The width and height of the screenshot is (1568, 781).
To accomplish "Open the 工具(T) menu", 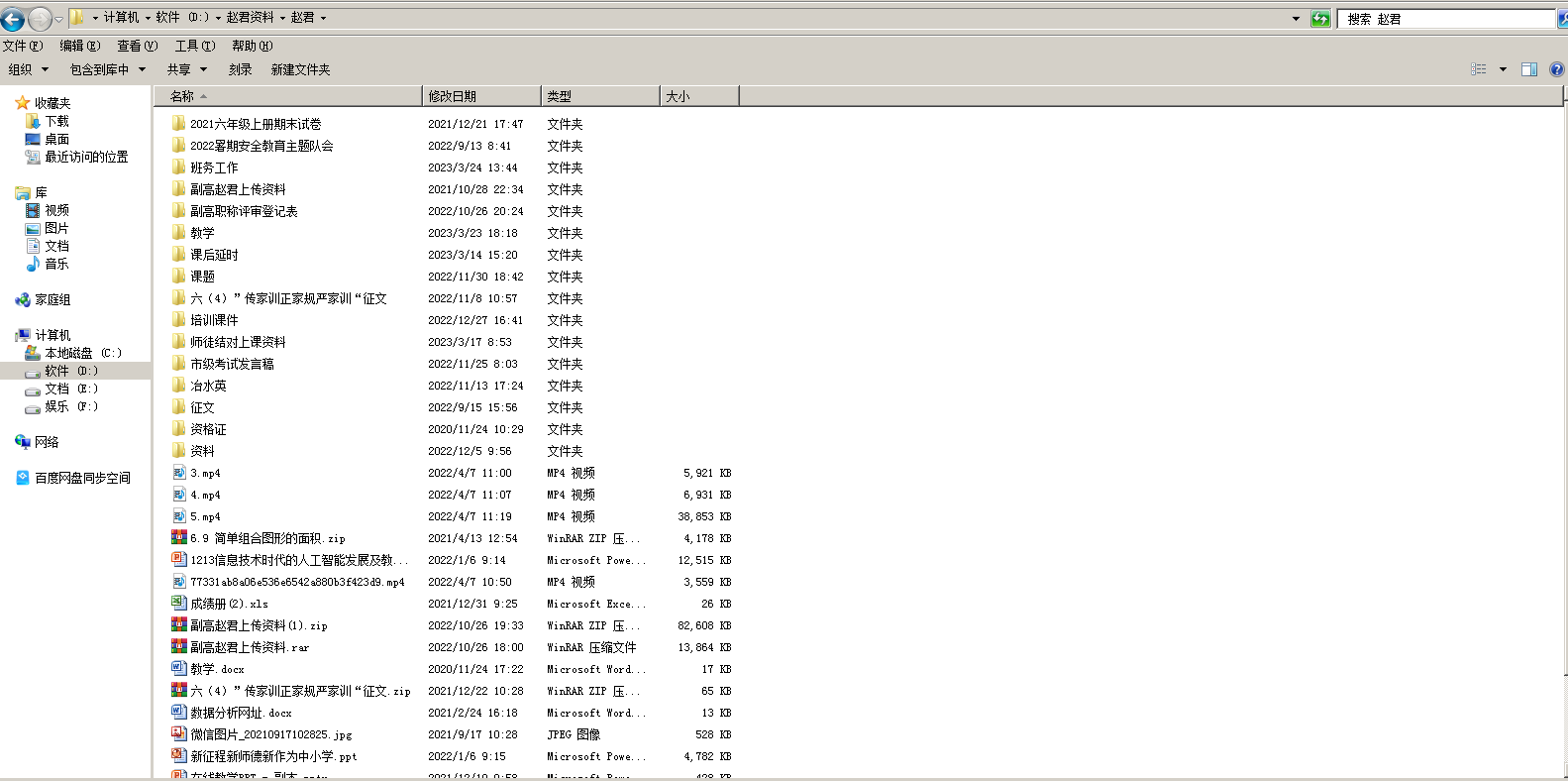I will click(194, 46).
